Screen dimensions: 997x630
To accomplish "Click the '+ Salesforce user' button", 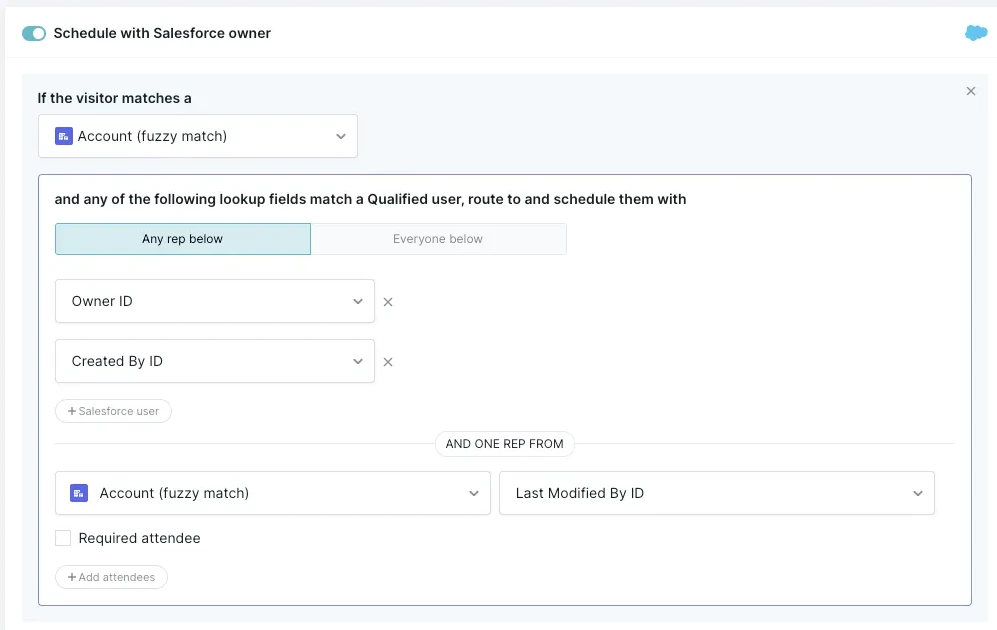I will 113,411.
